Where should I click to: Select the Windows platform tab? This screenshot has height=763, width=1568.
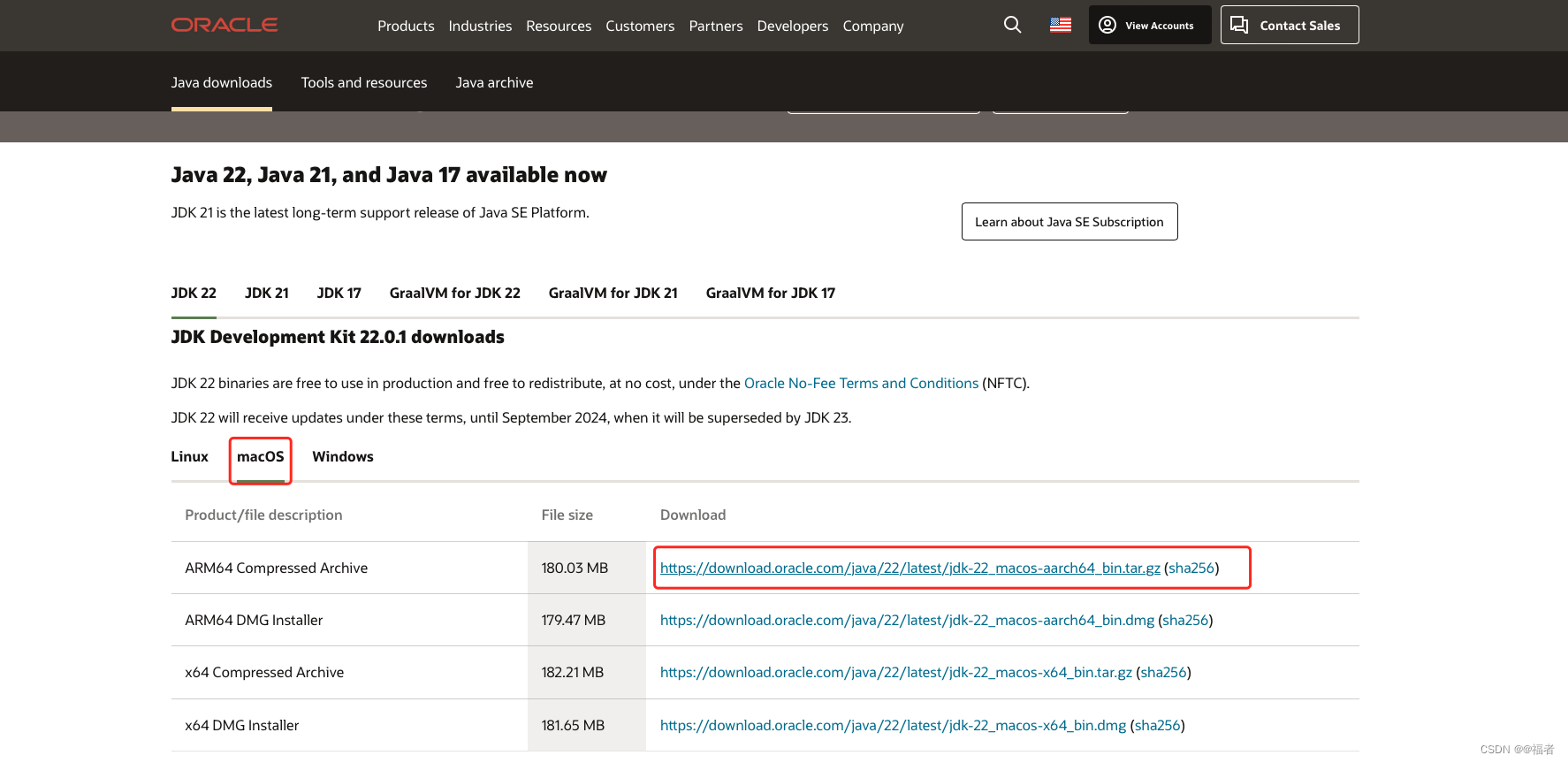pyautogui.click(x=343, y=456)
